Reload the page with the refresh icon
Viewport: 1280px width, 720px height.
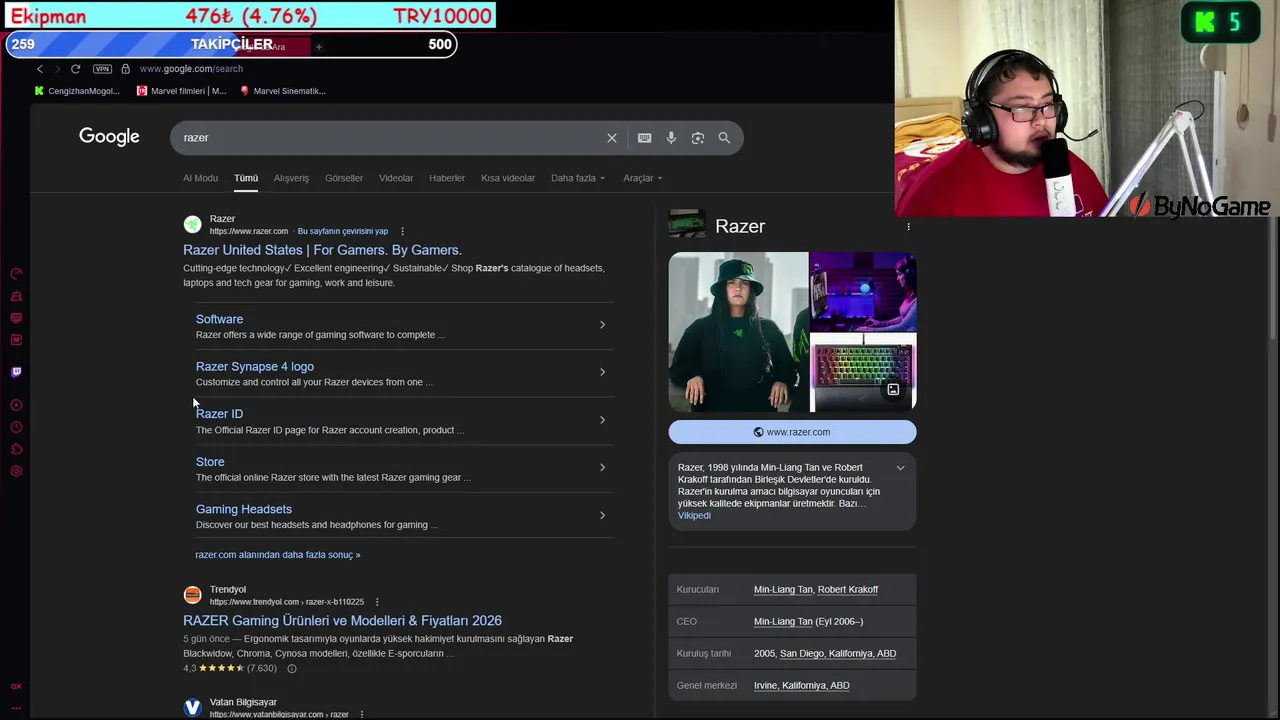point(75,69)
